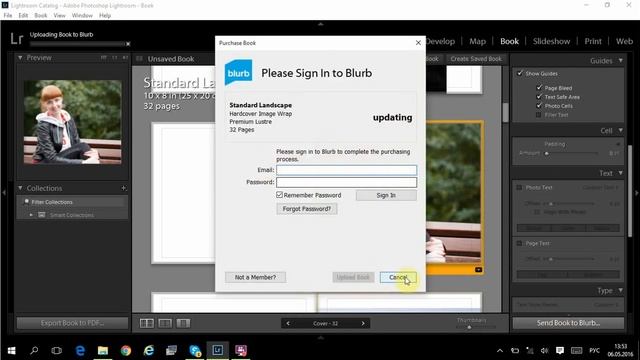Click Export Book to PDF button
This screenshot has height=360, width=640.
click(x=72, y=323)
